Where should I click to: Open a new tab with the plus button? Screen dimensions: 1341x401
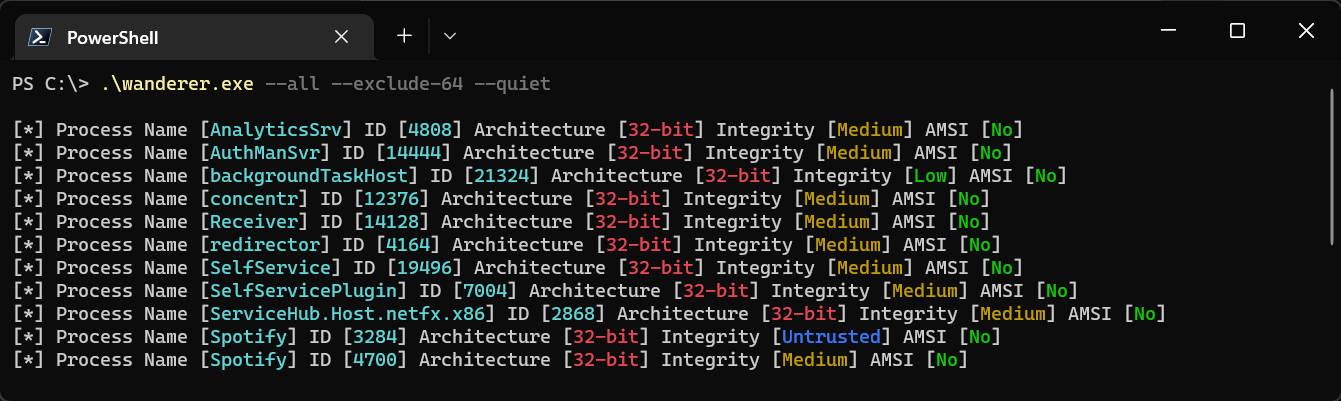pyautogui.click(x=404, y=35)
